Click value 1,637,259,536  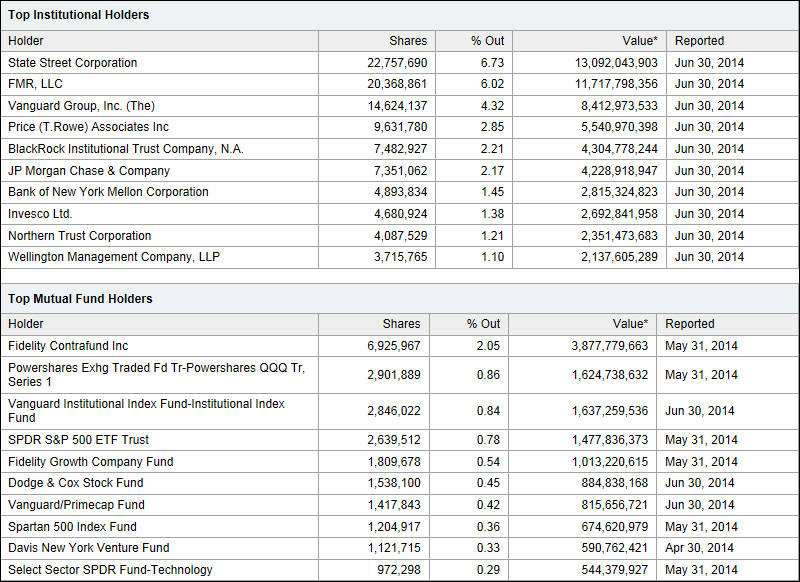pyautogui.click(x=610, y=411)
